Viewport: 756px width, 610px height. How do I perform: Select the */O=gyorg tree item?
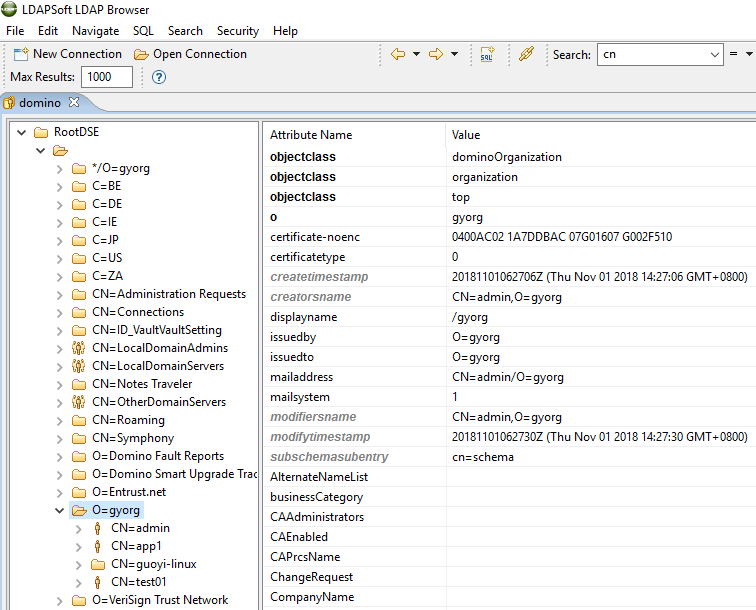(x=121, y=168)
